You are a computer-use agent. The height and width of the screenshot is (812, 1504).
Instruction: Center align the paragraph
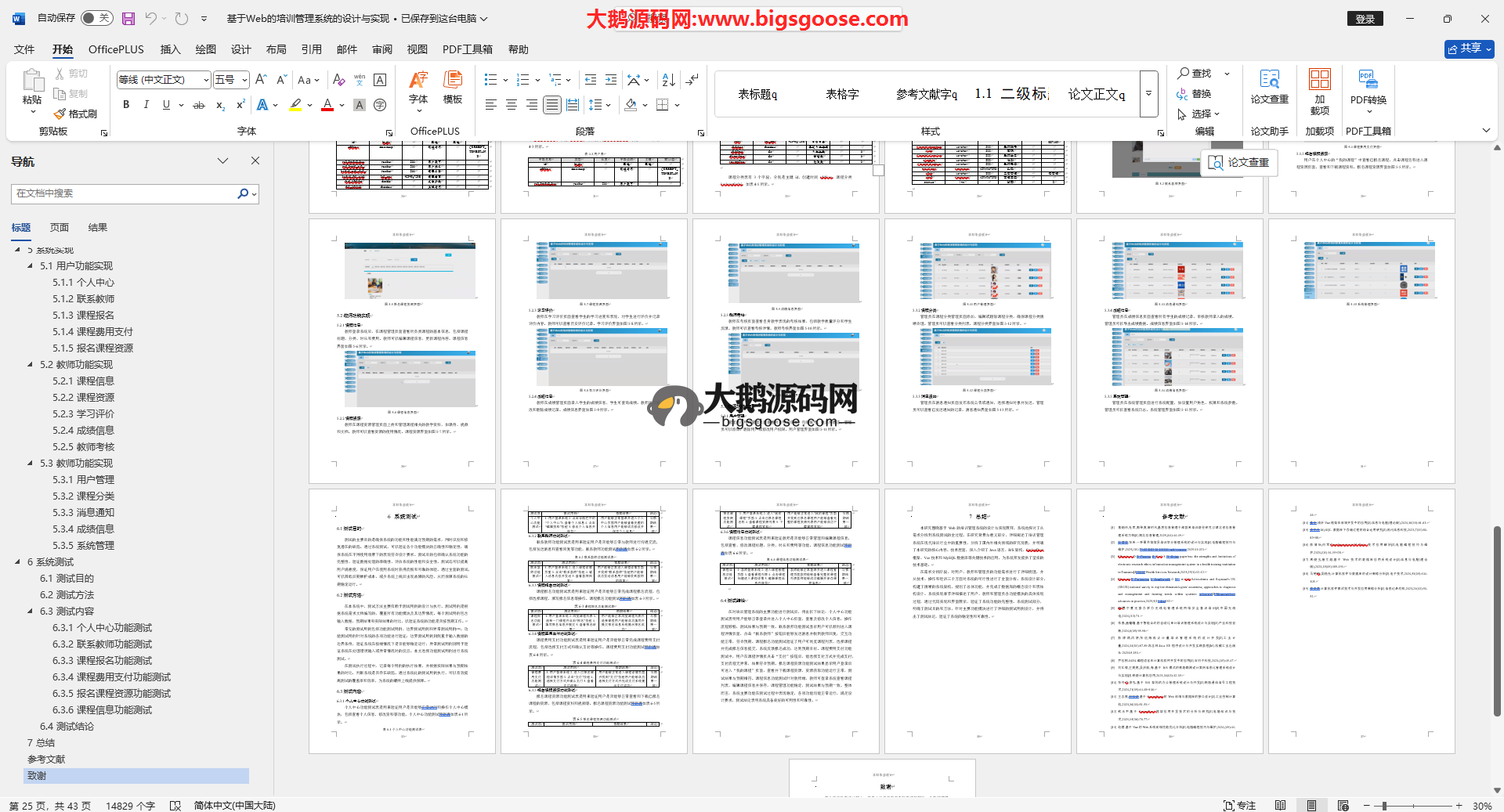511,105
